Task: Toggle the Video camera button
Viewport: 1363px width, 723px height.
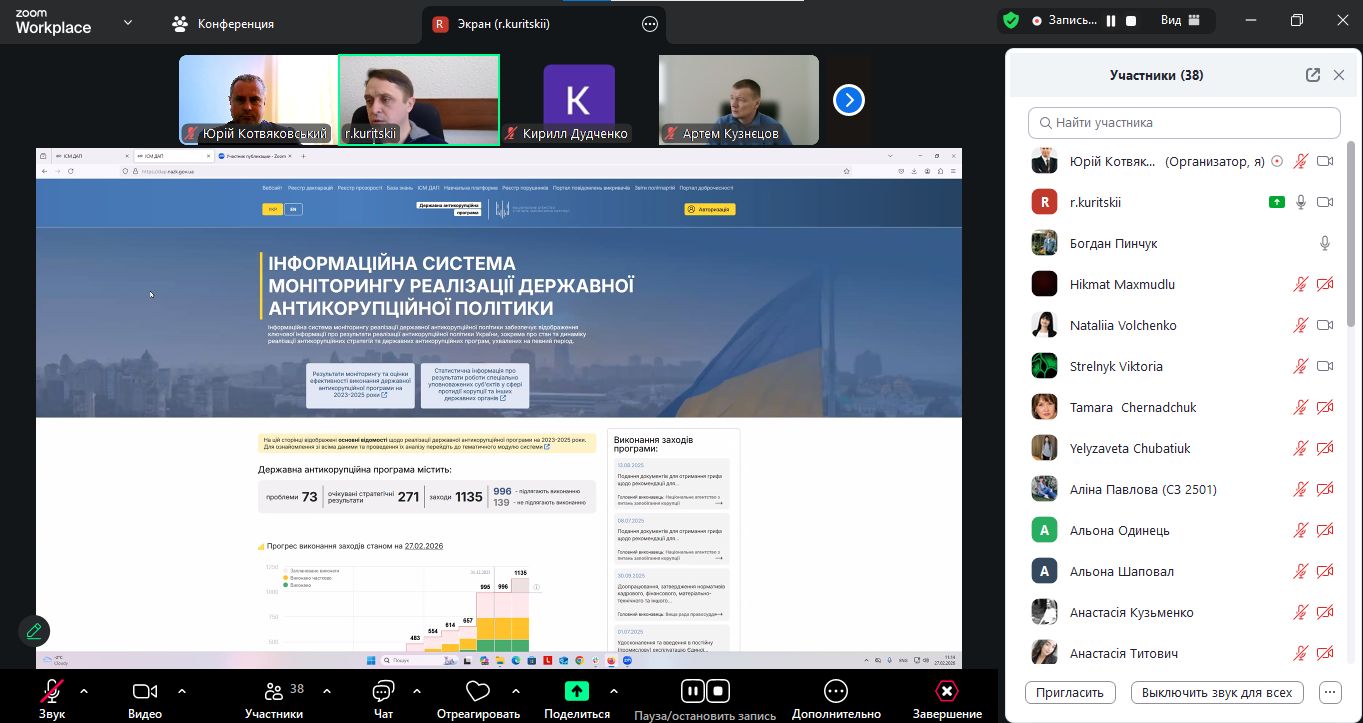Action: [145, 692]
